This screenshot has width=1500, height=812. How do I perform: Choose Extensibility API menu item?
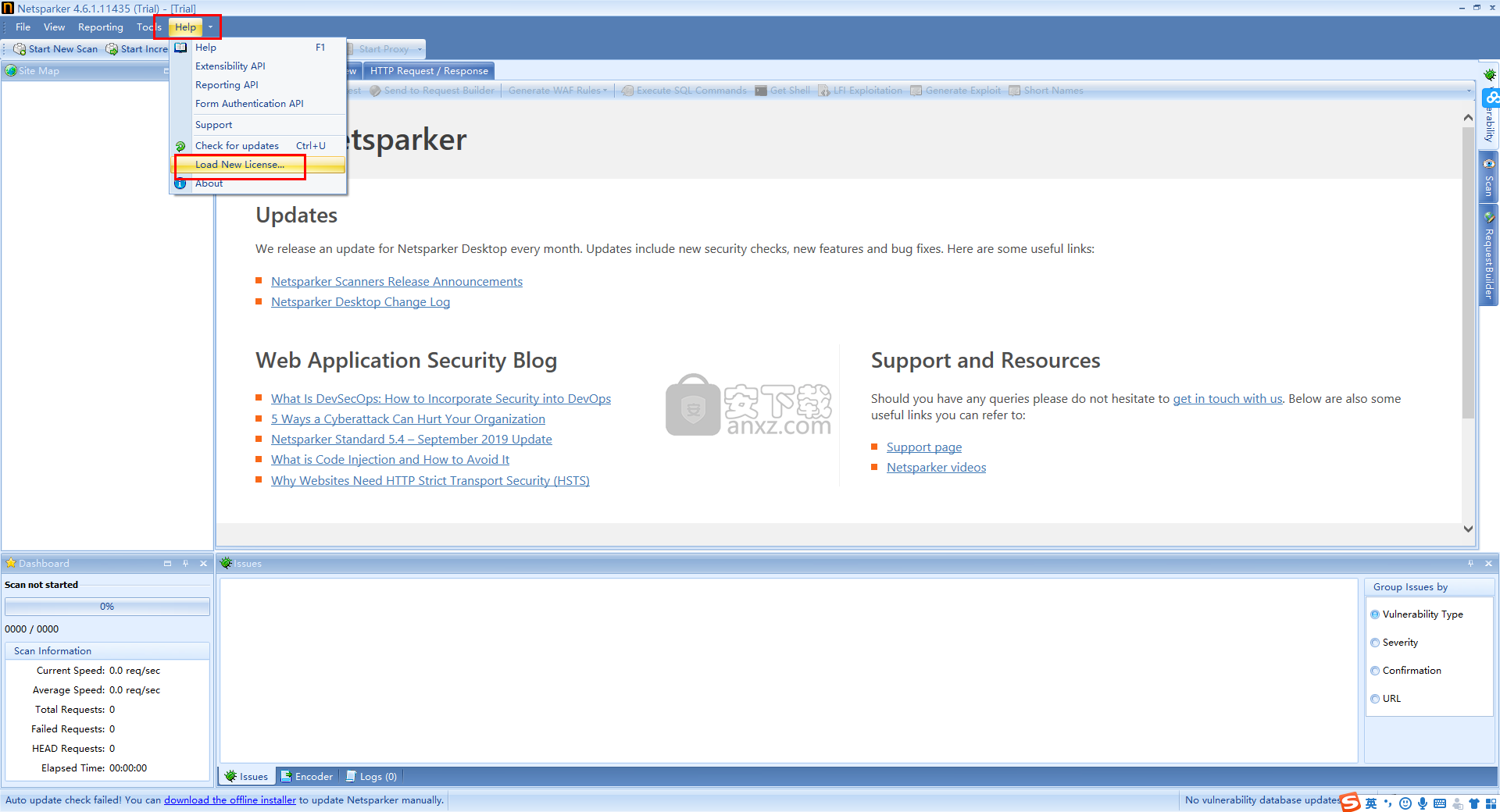[259, 66]
